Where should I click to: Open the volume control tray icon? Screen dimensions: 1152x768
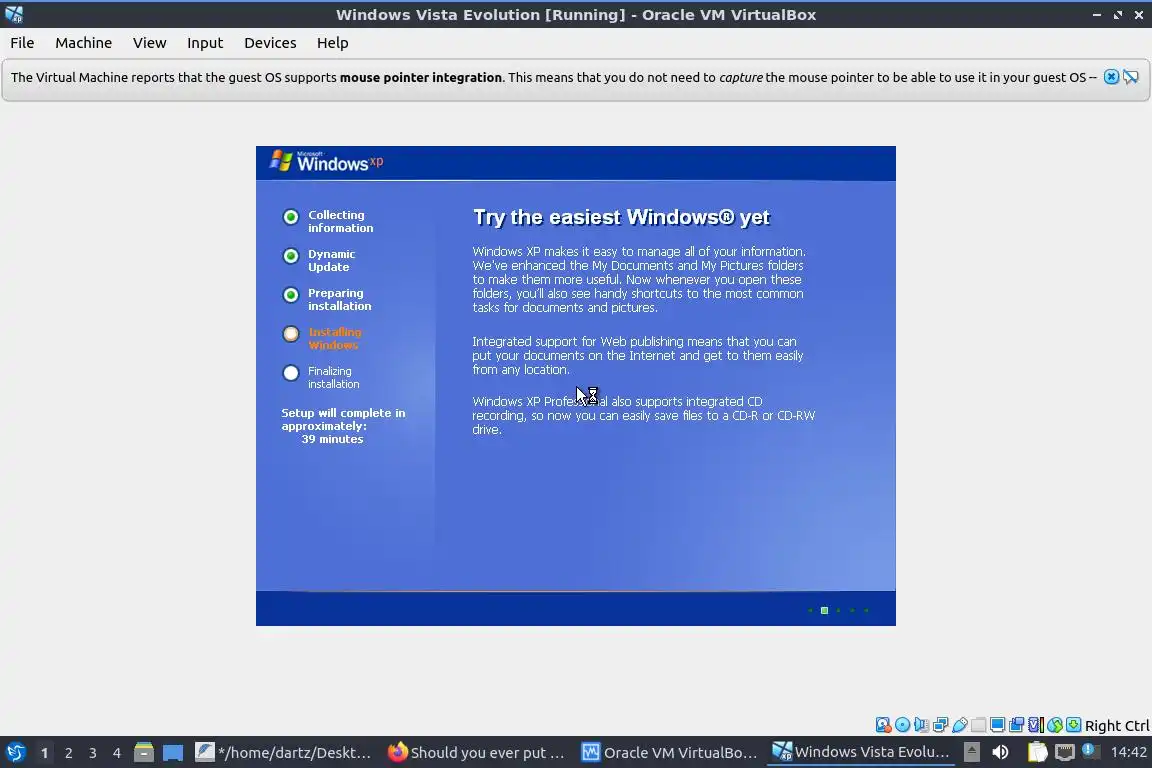[1000, 752]
